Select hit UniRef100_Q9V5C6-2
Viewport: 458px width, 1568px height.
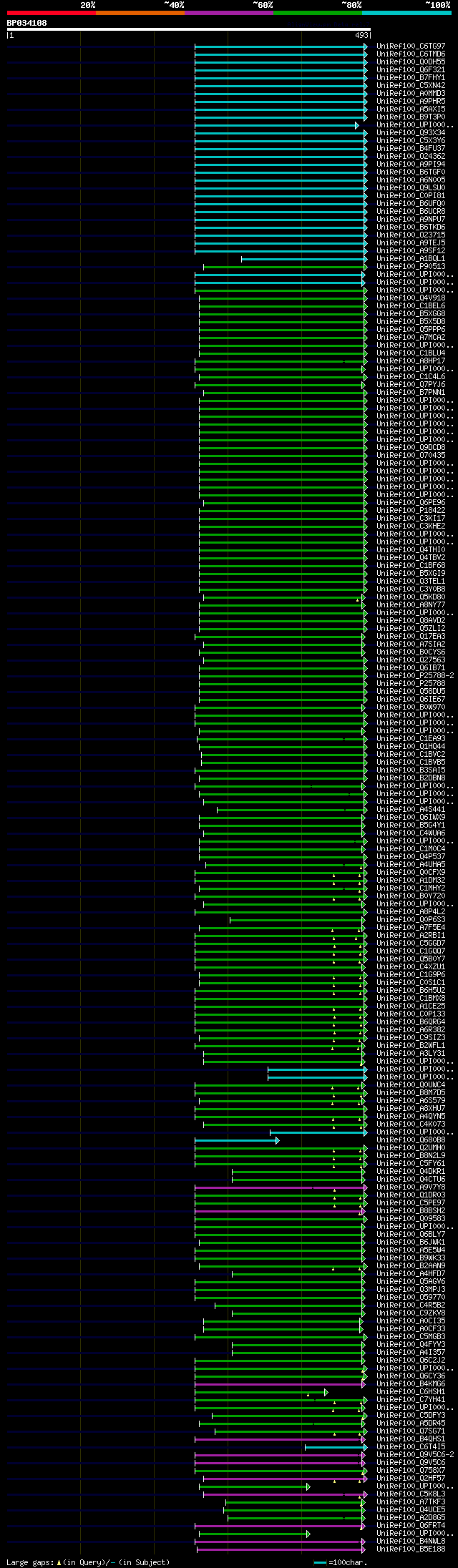click(x=415, y=1455)
